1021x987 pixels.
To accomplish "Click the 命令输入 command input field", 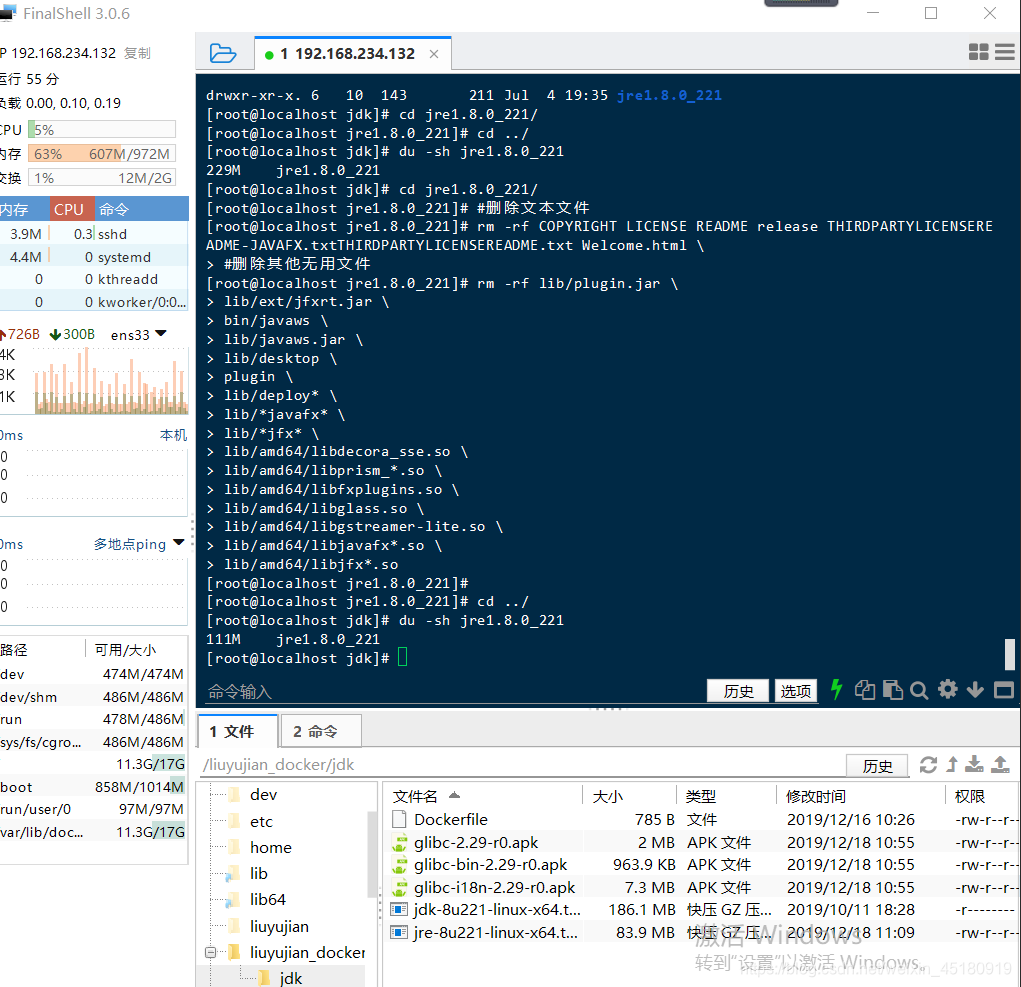I will coord(453,691).
